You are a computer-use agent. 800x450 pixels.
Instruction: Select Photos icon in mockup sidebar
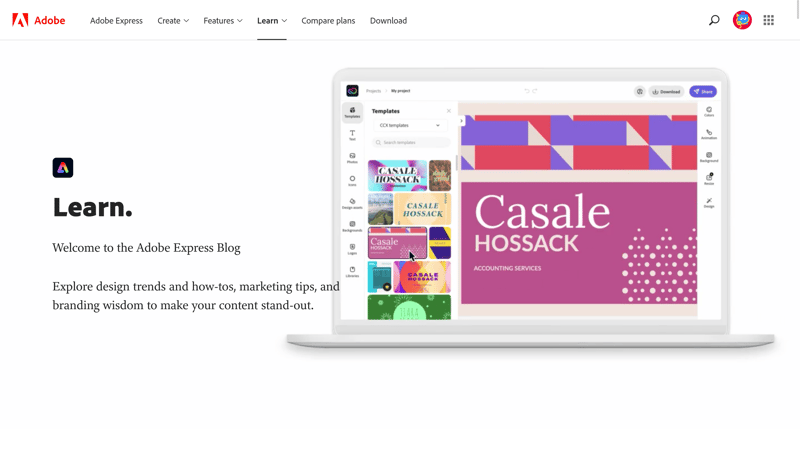(x=352, y=158)
